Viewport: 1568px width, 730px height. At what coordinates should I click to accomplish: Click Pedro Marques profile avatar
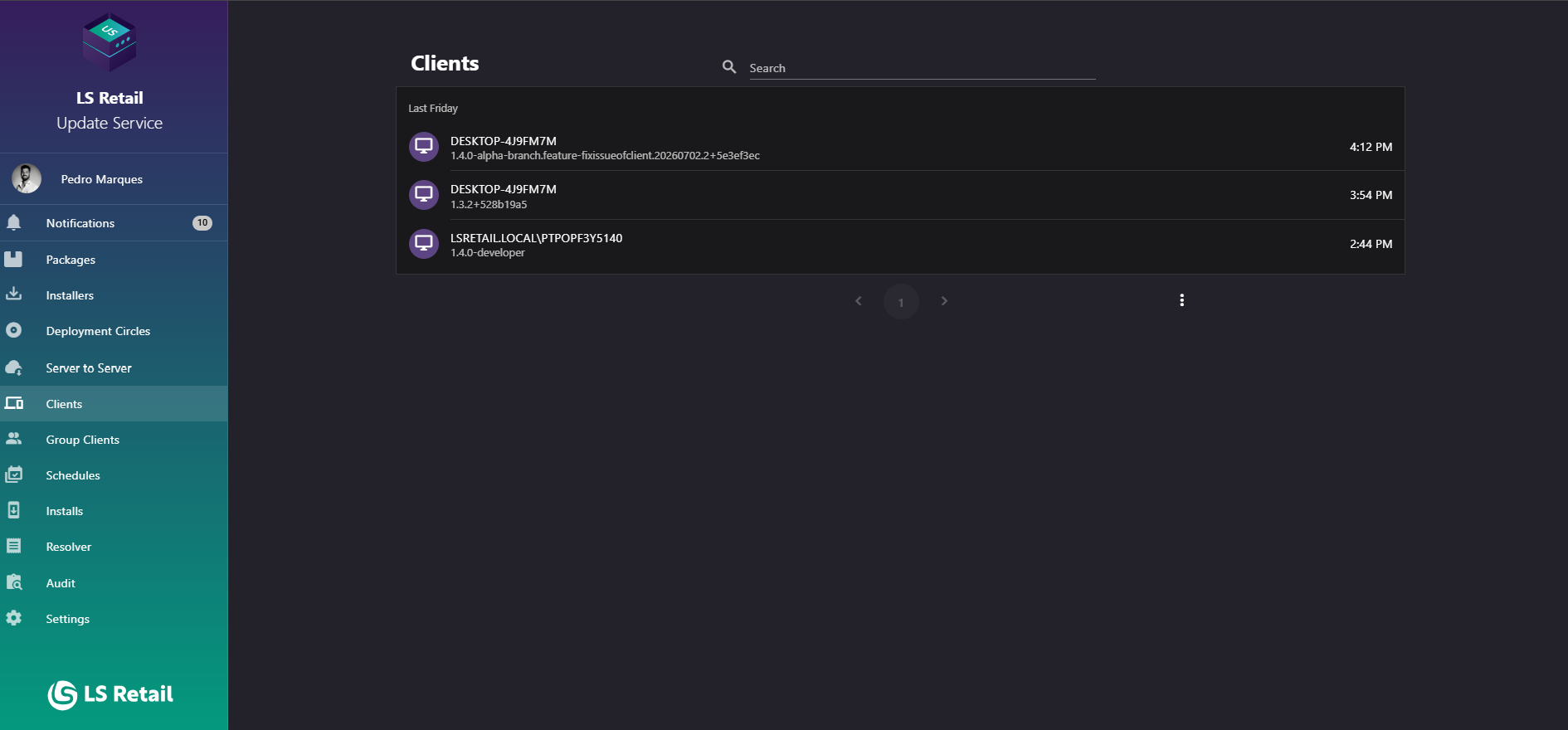pyautogui.click(x=27, y=178)
